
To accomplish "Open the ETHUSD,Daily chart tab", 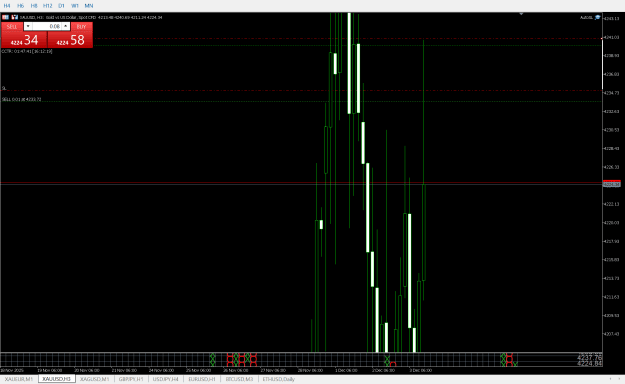I will (x=279, y=379).
